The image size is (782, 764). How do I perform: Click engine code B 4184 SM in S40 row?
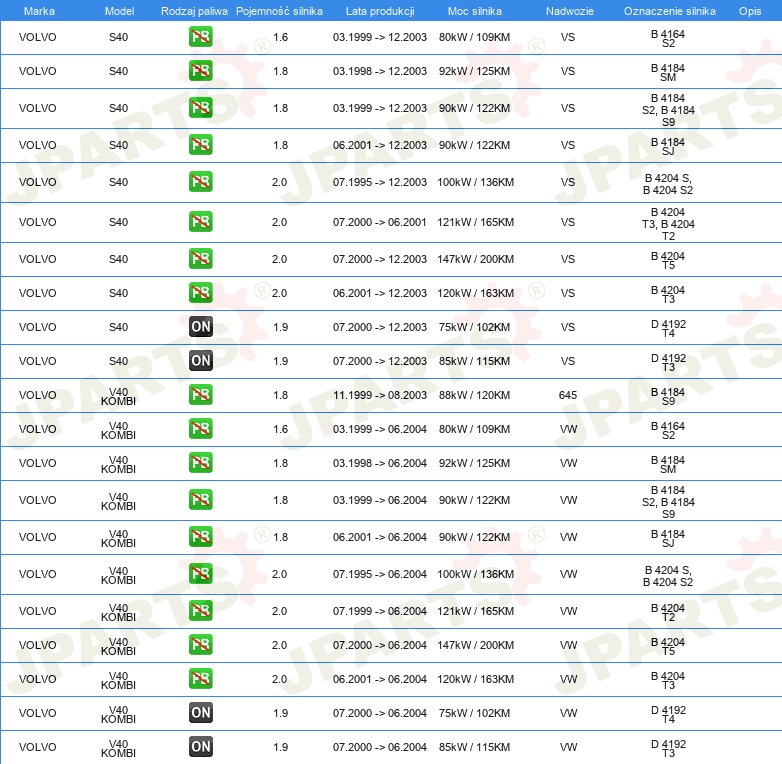coord(668,72)
